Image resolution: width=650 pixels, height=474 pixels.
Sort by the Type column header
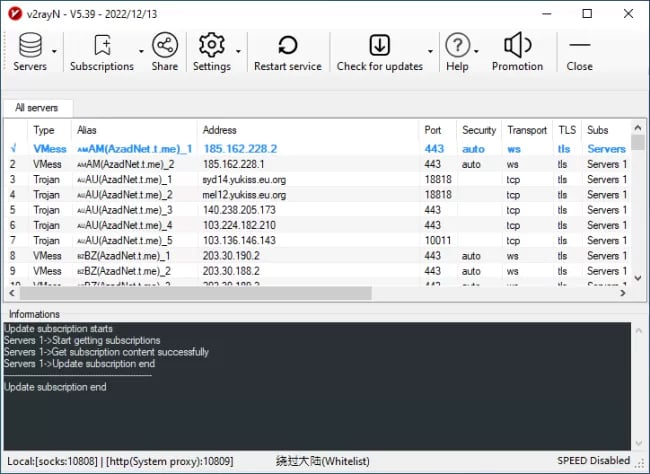pos(44,130)
